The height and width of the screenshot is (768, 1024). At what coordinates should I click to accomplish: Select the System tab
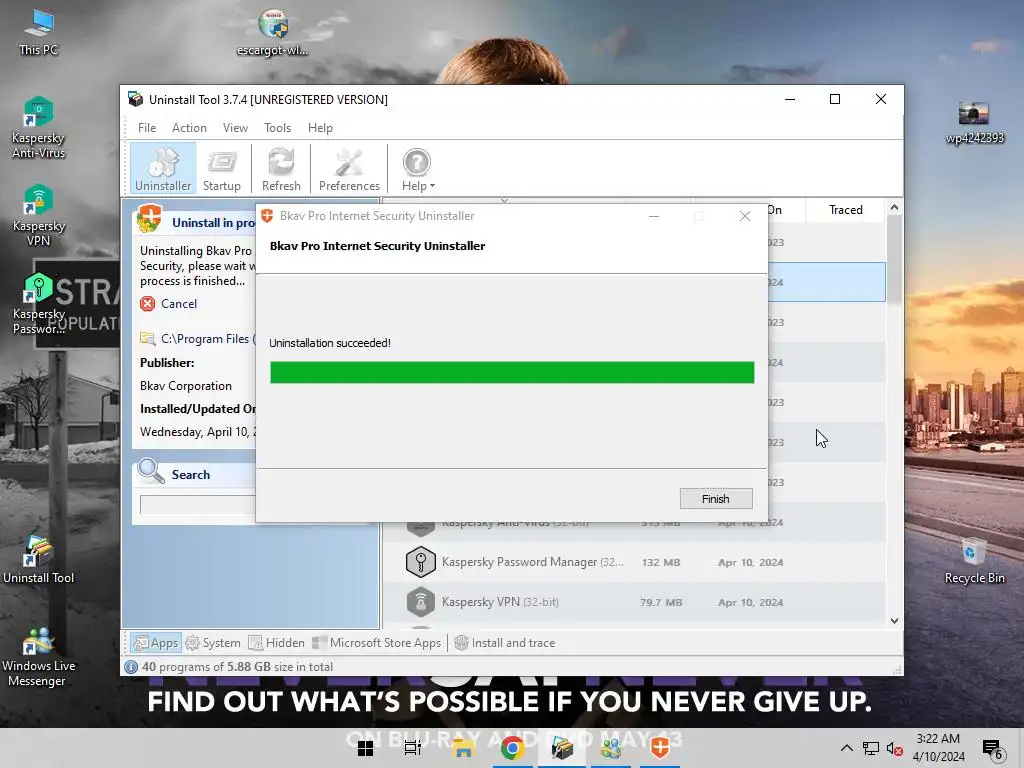coord(214,643)
